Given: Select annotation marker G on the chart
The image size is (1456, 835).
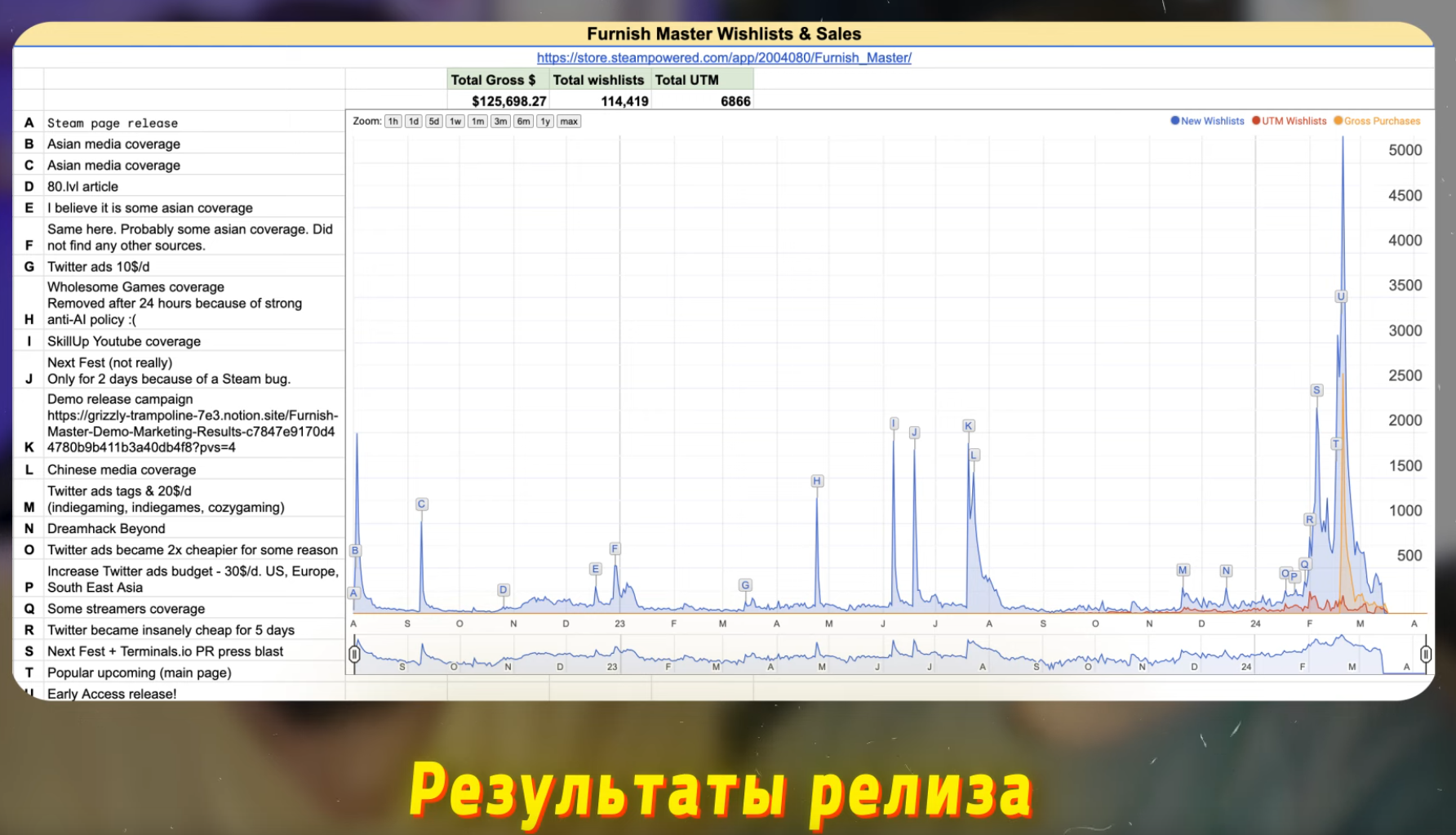Looking at the screenshot, I should click(x=745, y=585).
